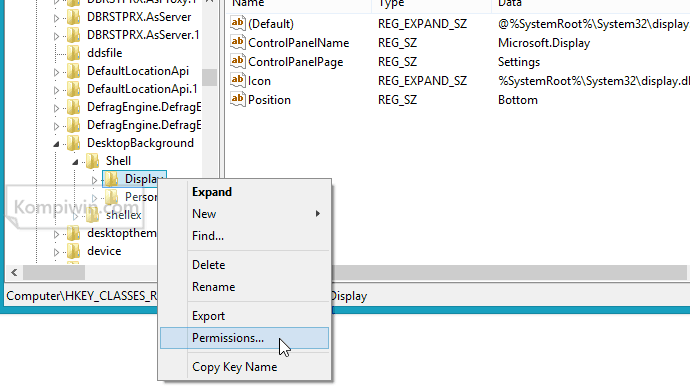
Task: Click the status bar key path
Action: point(186,296)
